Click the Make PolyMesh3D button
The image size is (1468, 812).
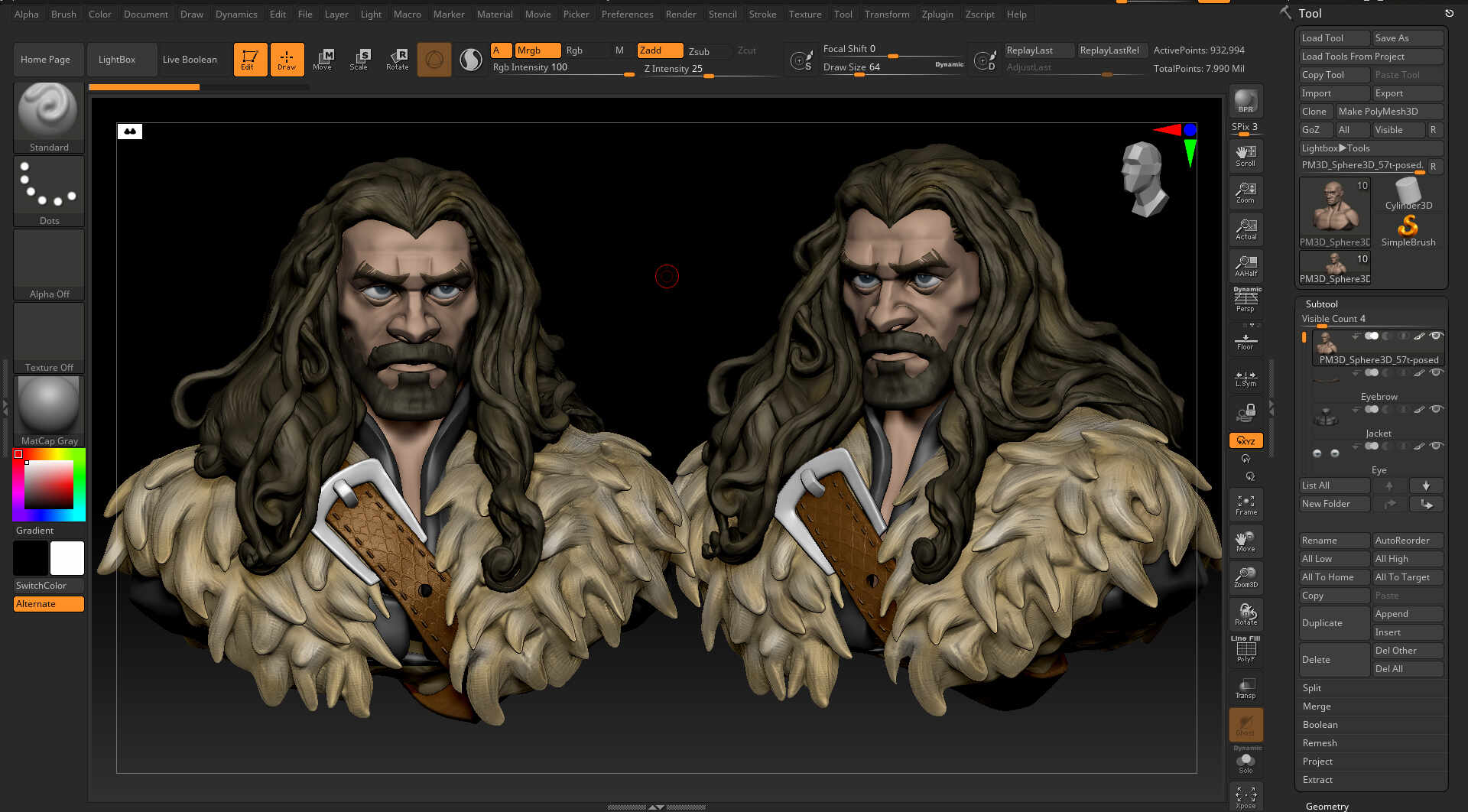click(x=1378, y=112)
